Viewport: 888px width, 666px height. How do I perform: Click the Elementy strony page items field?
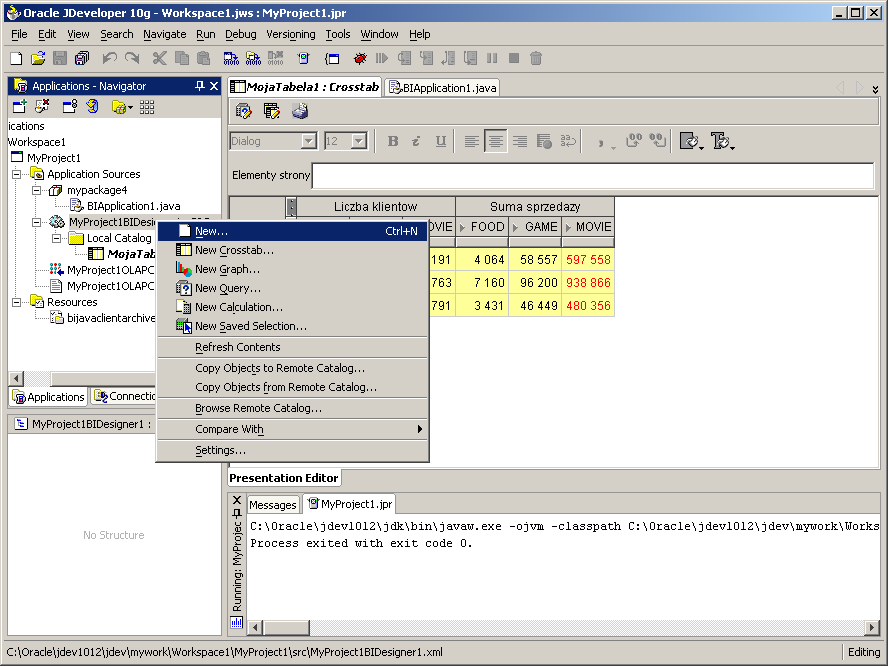(592, 176)
